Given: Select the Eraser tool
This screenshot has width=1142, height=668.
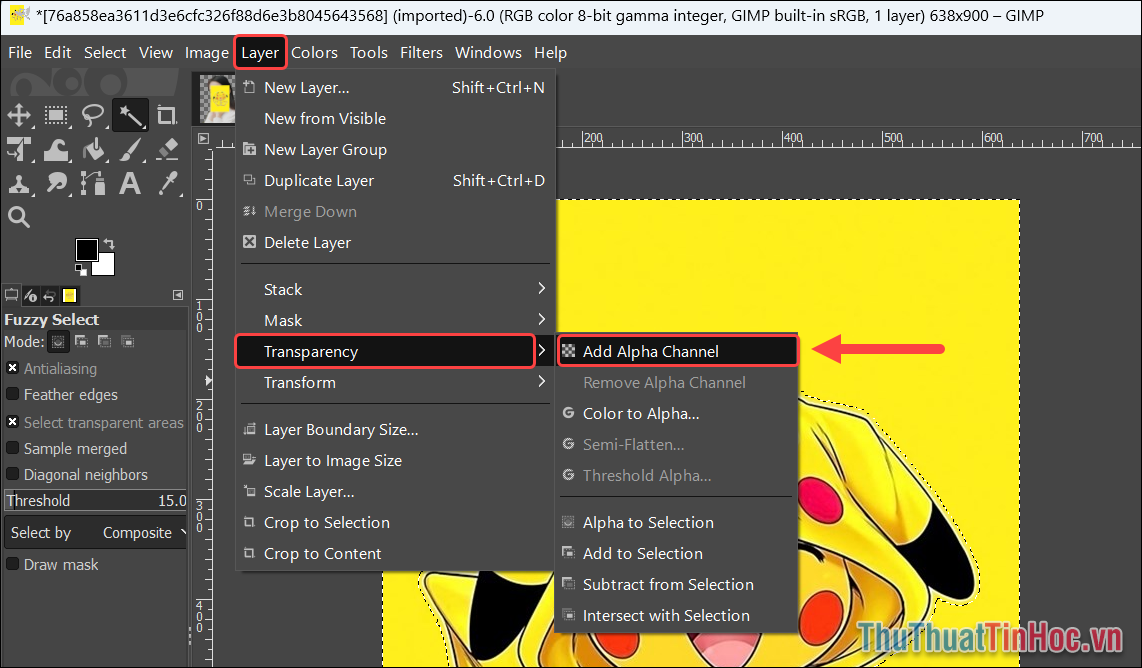Looking at the screenshot, I should pyautogui.click(x=168, y=149).
